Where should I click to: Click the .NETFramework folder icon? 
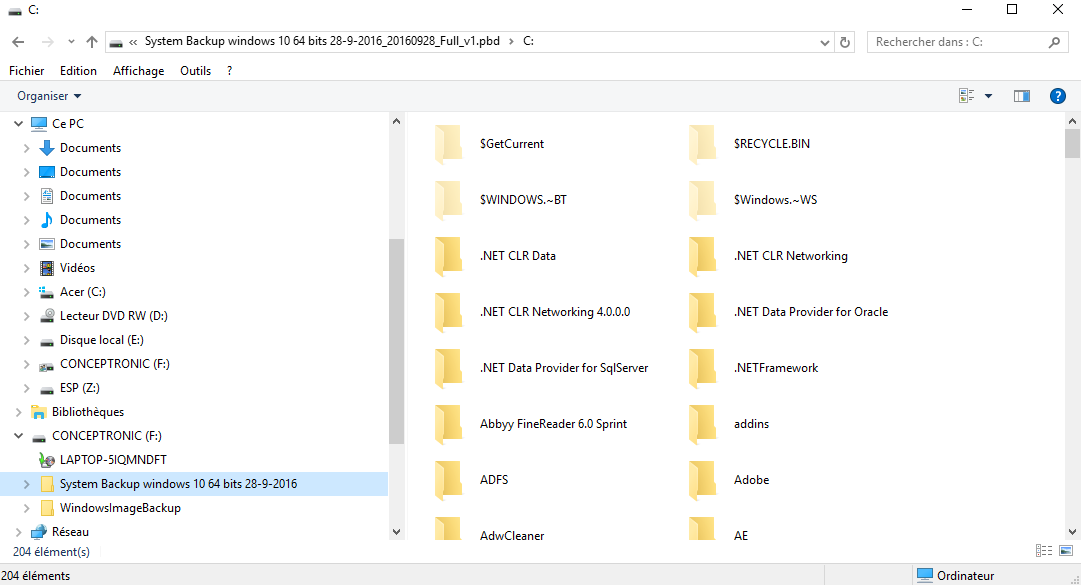[702, 368]
